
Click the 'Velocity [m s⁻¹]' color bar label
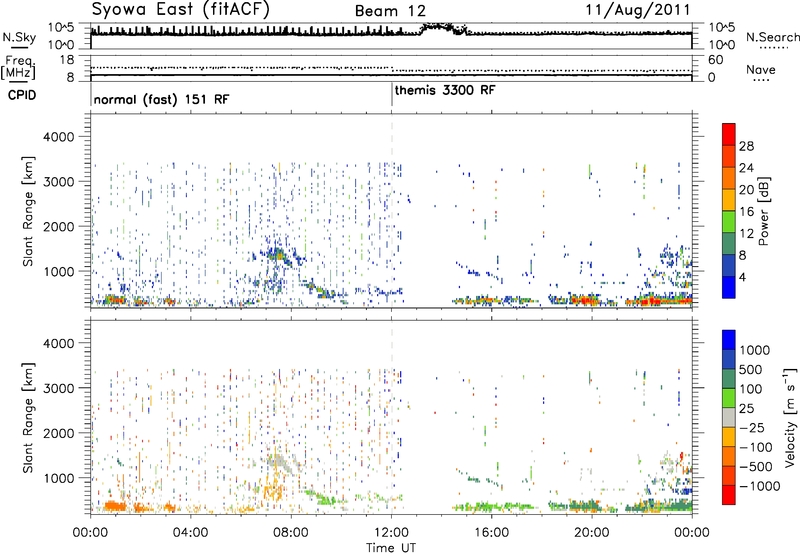pyautogui.click(x=790, y=417)
